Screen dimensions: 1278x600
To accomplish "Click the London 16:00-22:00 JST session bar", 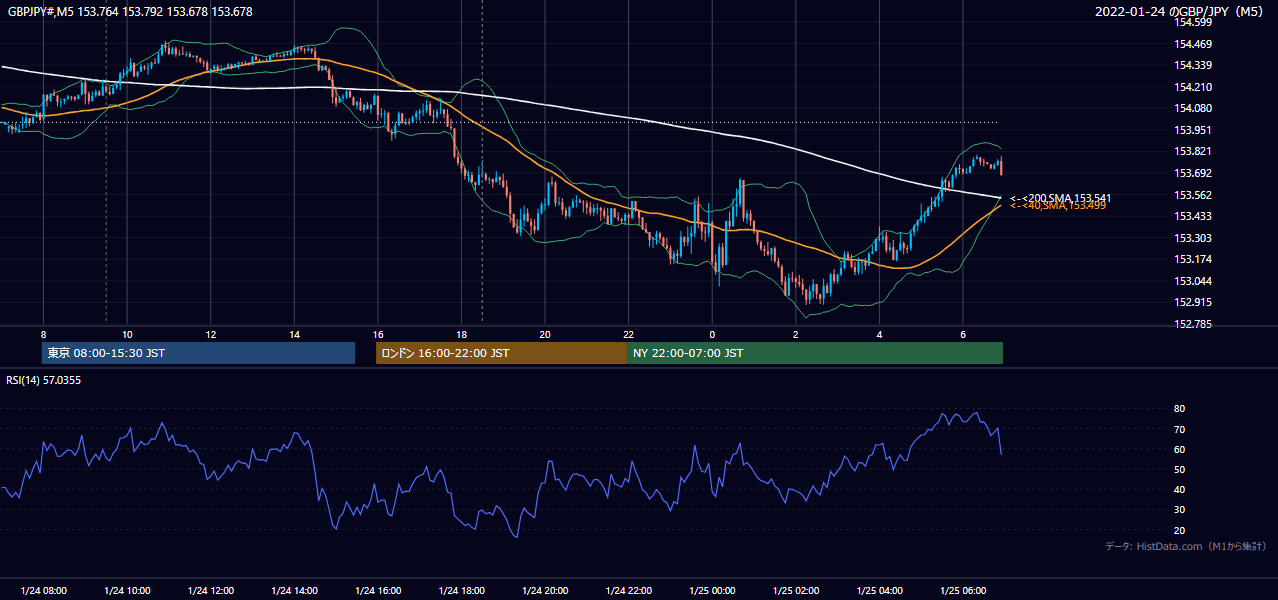I will click(501, 353).
